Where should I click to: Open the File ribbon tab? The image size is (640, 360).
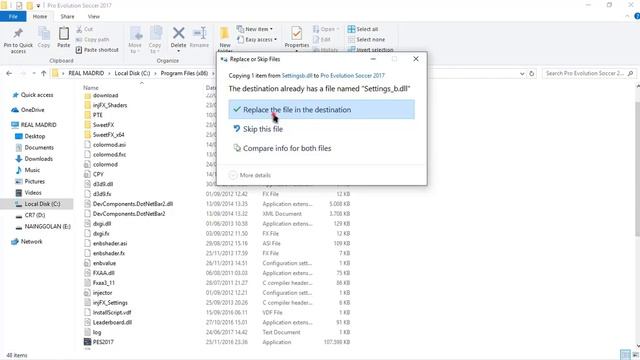(13, 16)
